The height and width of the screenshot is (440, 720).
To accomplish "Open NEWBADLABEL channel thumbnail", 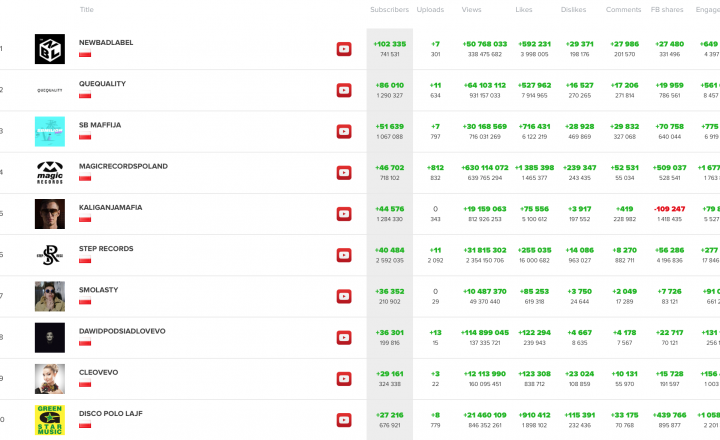I will [50, 49].
